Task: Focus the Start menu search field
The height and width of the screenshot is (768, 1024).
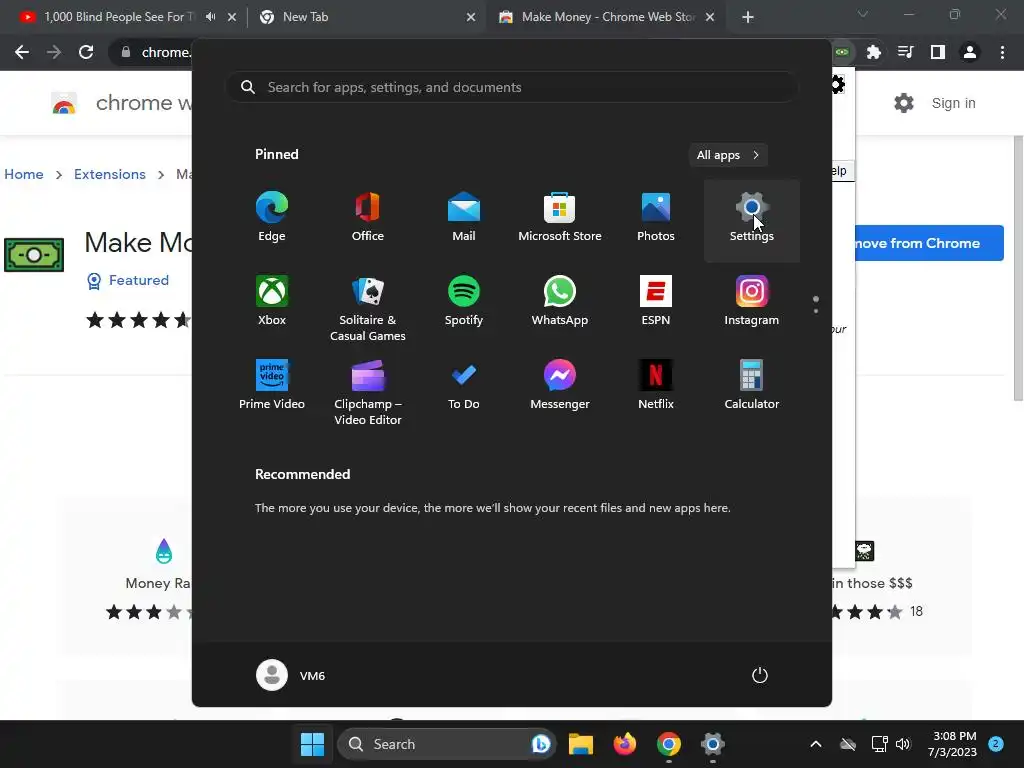Action: click(512, 88)
